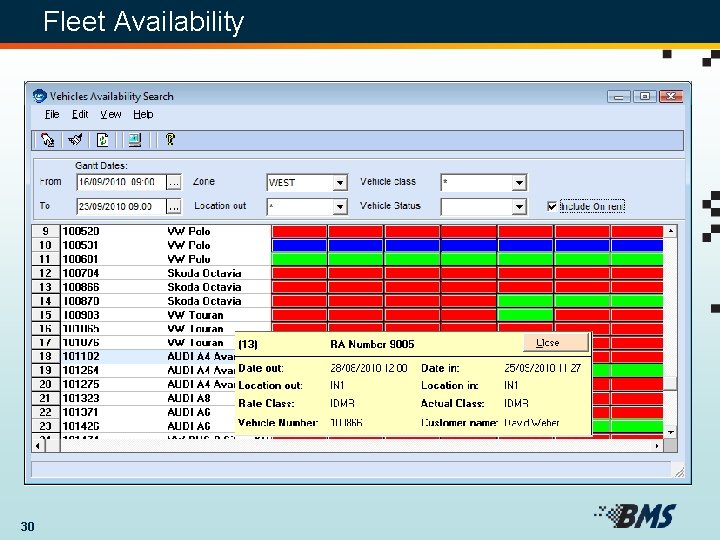Select the green bar in VW Touran 100903 row
Image resolution: width=720 pixels, height=540 pixels.
[x=525, y=315]
